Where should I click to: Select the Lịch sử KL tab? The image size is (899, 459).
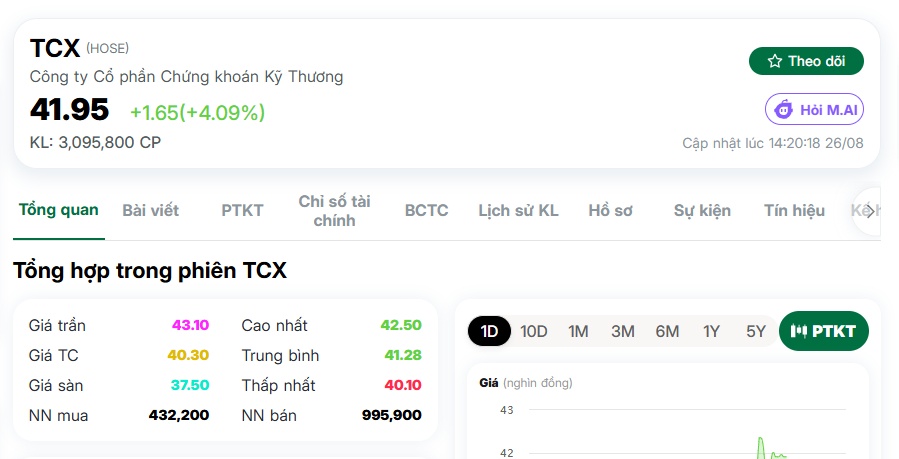click(518, 210)
